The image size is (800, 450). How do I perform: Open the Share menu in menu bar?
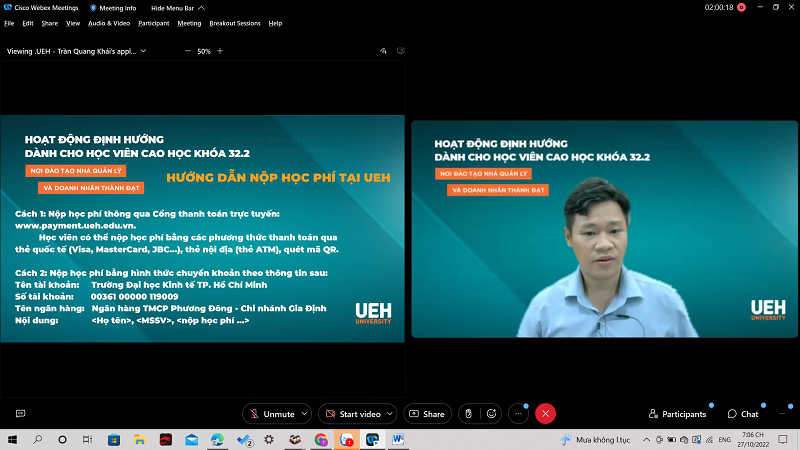[49, 23]
